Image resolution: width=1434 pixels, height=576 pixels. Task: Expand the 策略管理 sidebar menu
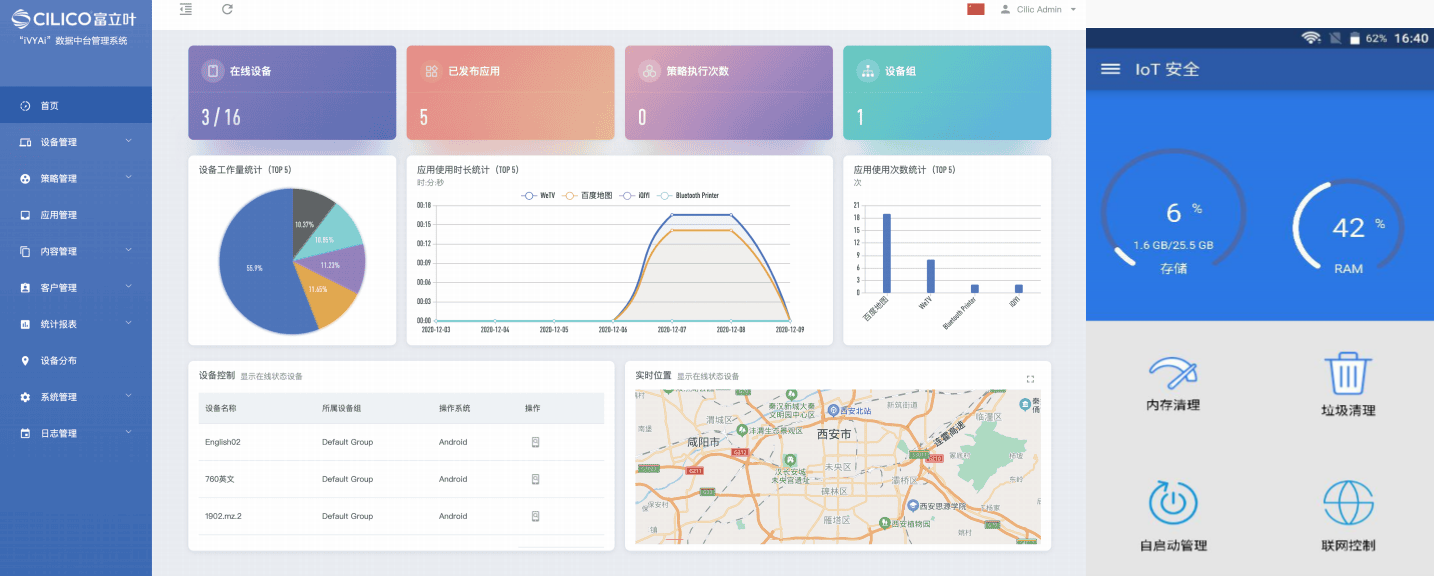[76, 179]
